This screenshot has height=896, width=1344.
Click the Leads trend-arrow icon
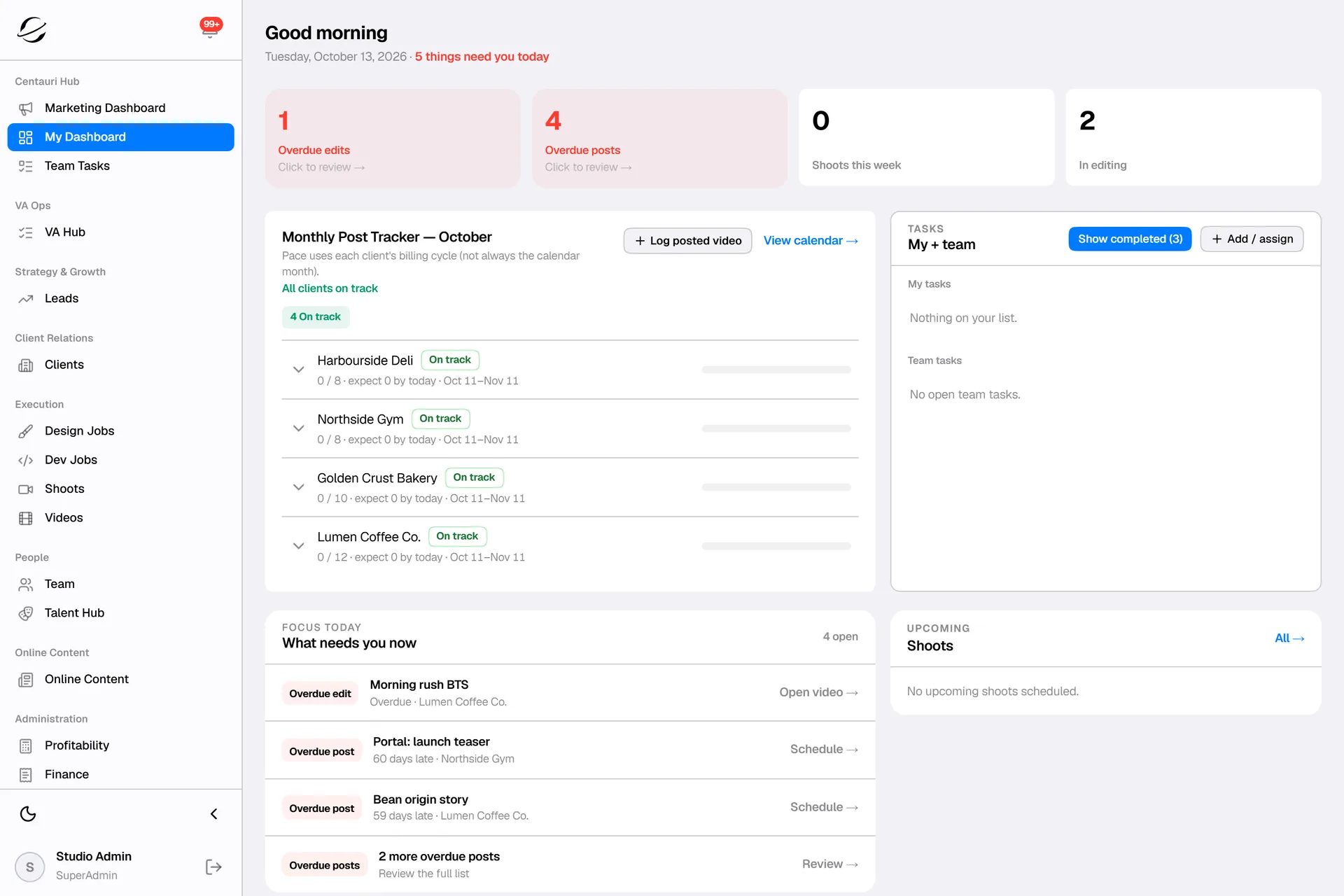tap(26, 299)
